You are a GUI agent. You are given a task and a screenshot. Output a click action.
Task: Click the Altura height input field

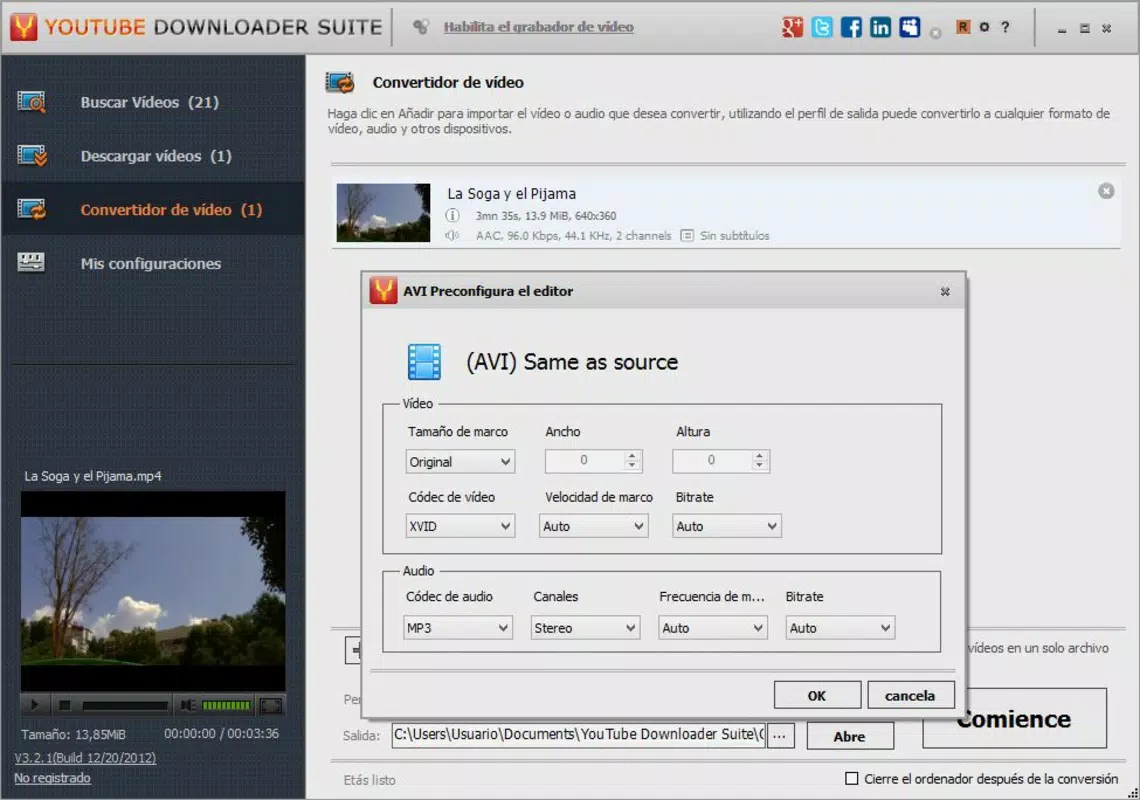(x=712, y=460)
